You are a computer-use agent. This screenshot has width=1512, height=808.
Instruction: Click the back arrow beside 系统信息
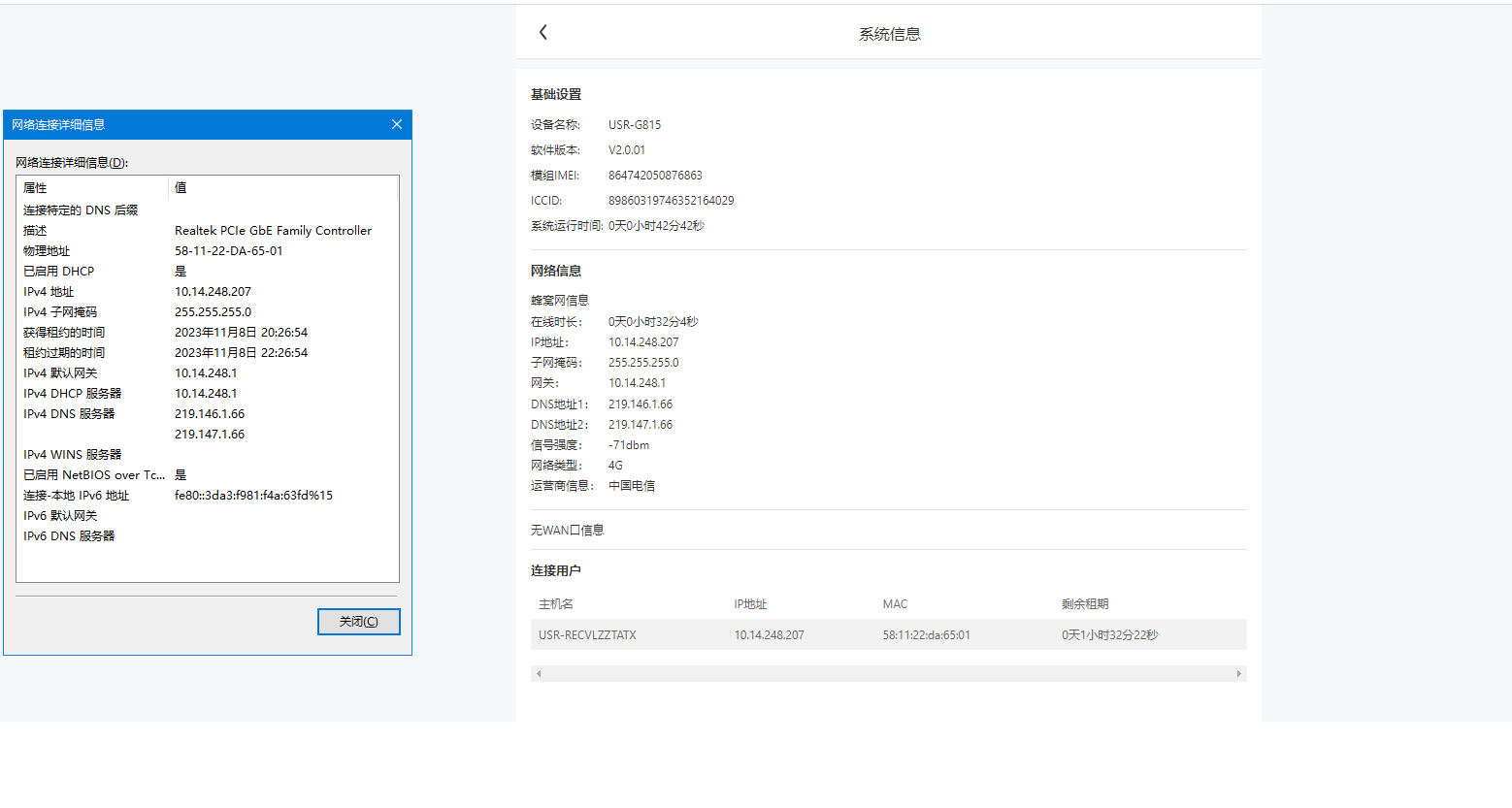click(543, 32)
